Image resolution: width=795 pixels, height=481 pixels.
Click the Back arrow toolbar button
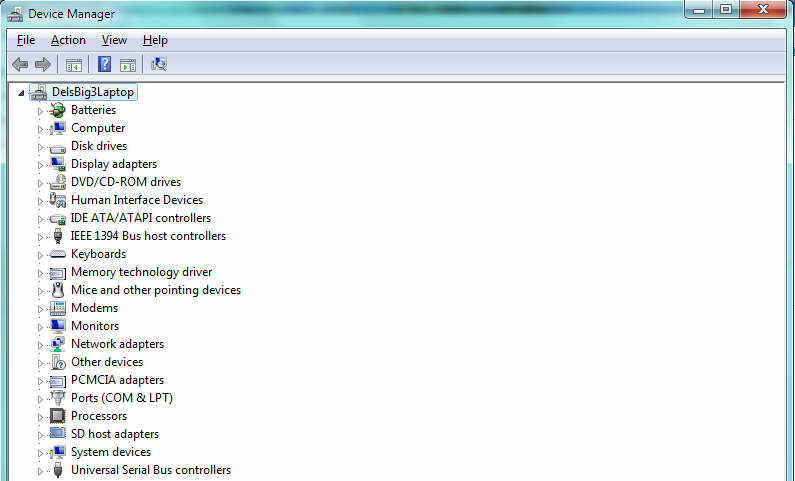pyautogui.click(x=20, y=64)
